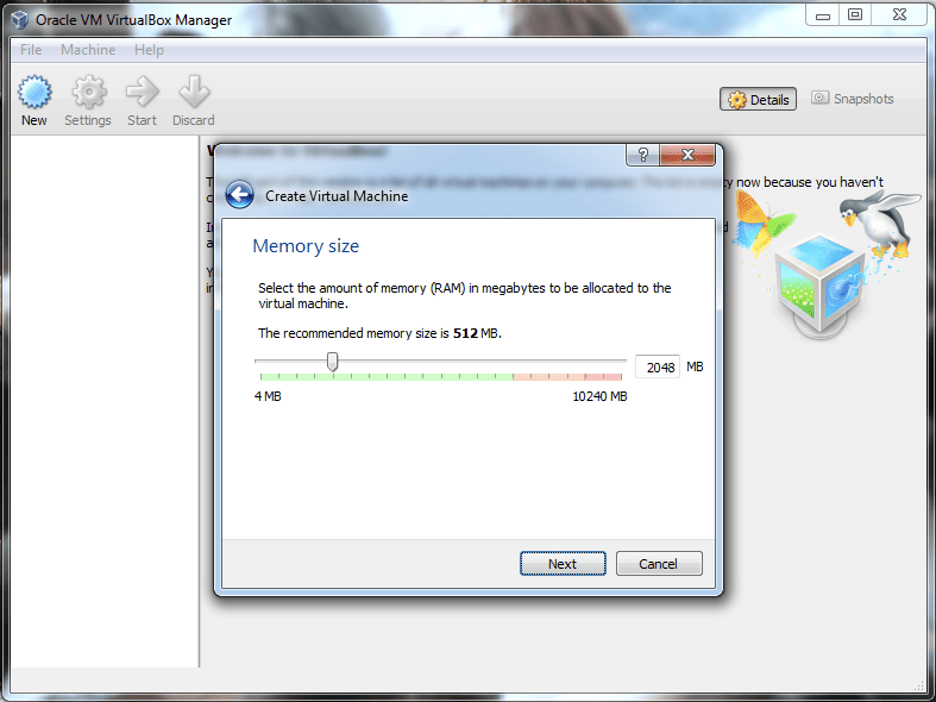Open the Help menu
This screenshot has height=702, width=936.
coord(149,50)
